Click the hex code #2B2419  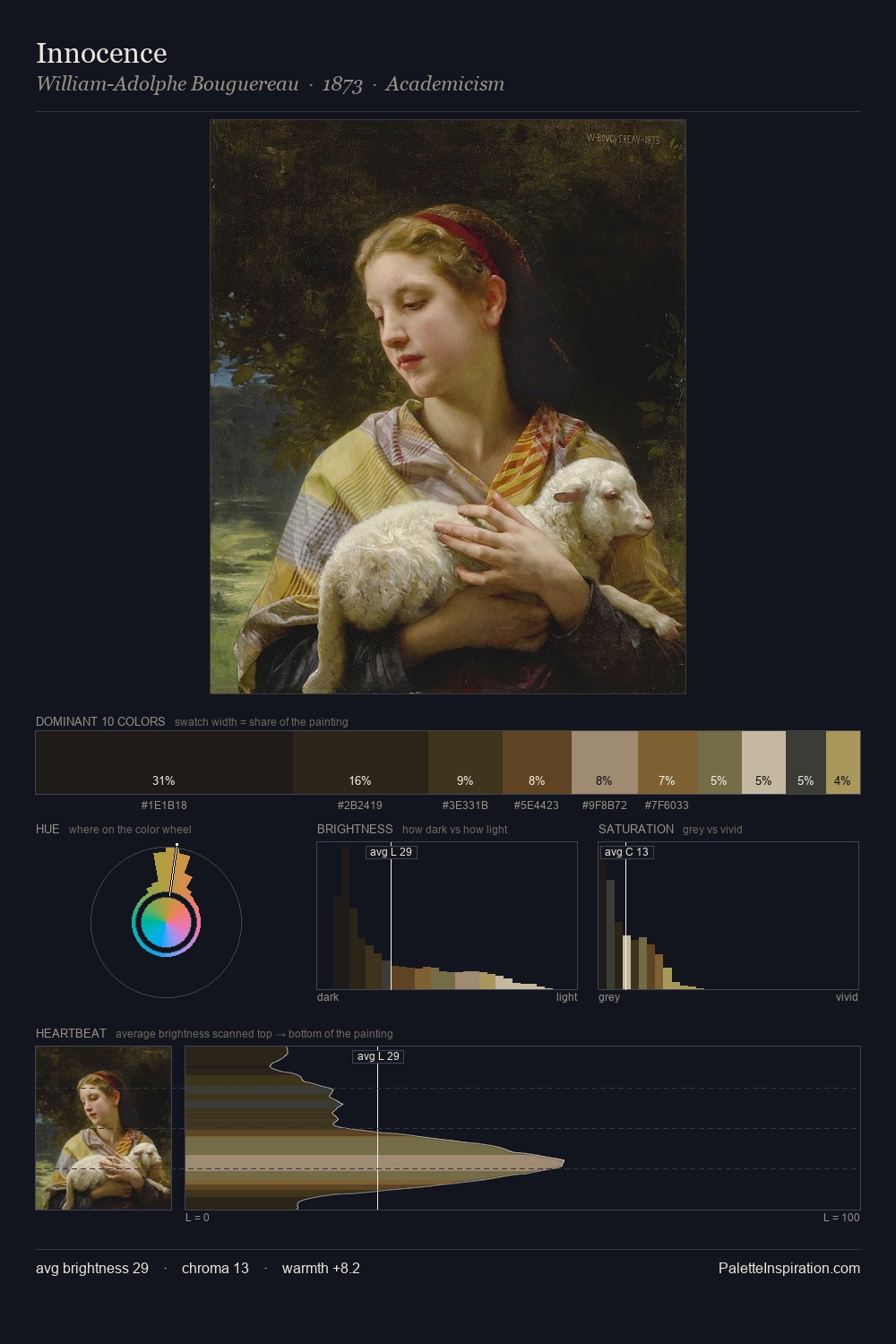tap(360, 806)
